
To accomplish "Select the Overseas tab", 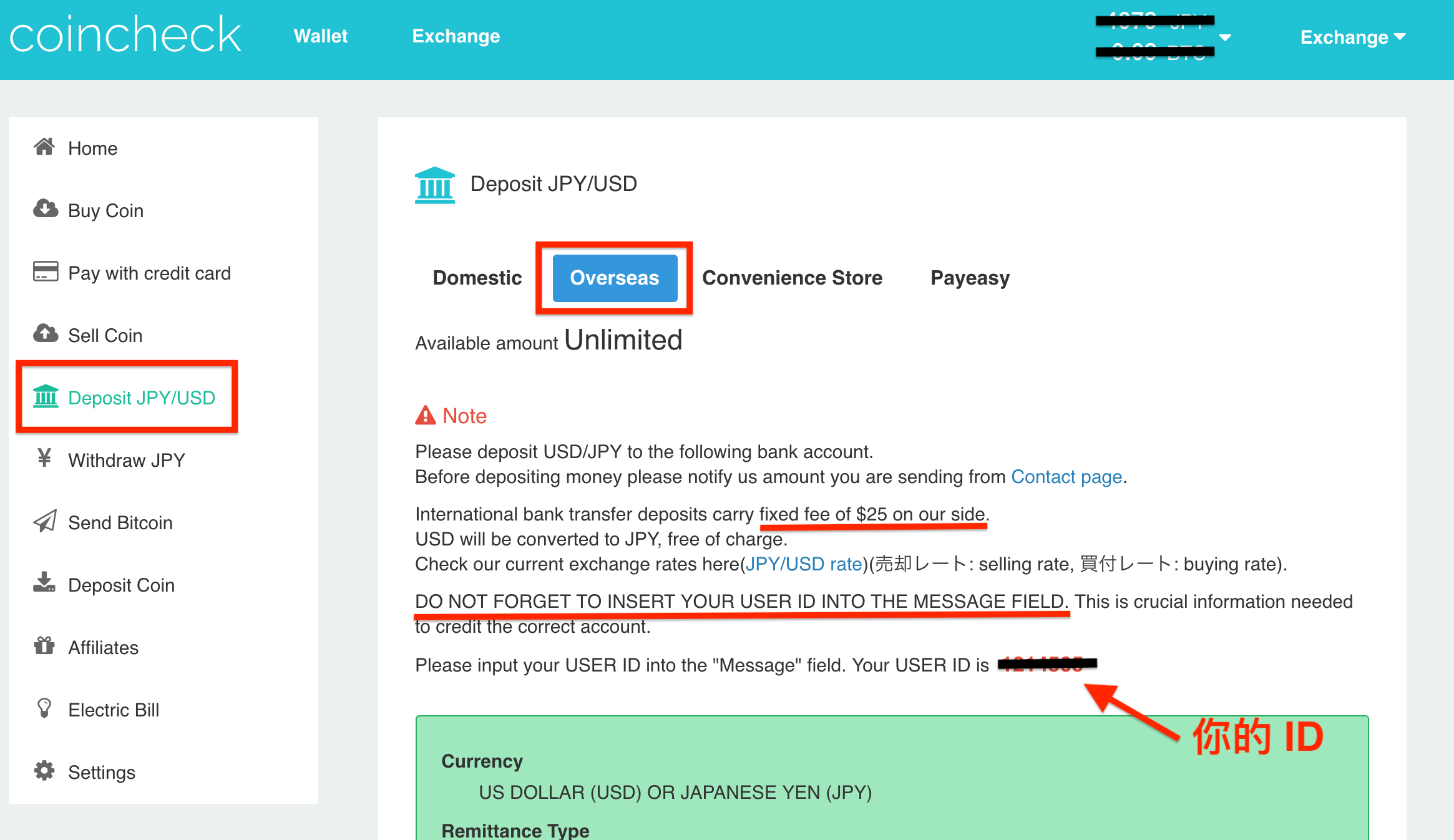I will (615, 278).
